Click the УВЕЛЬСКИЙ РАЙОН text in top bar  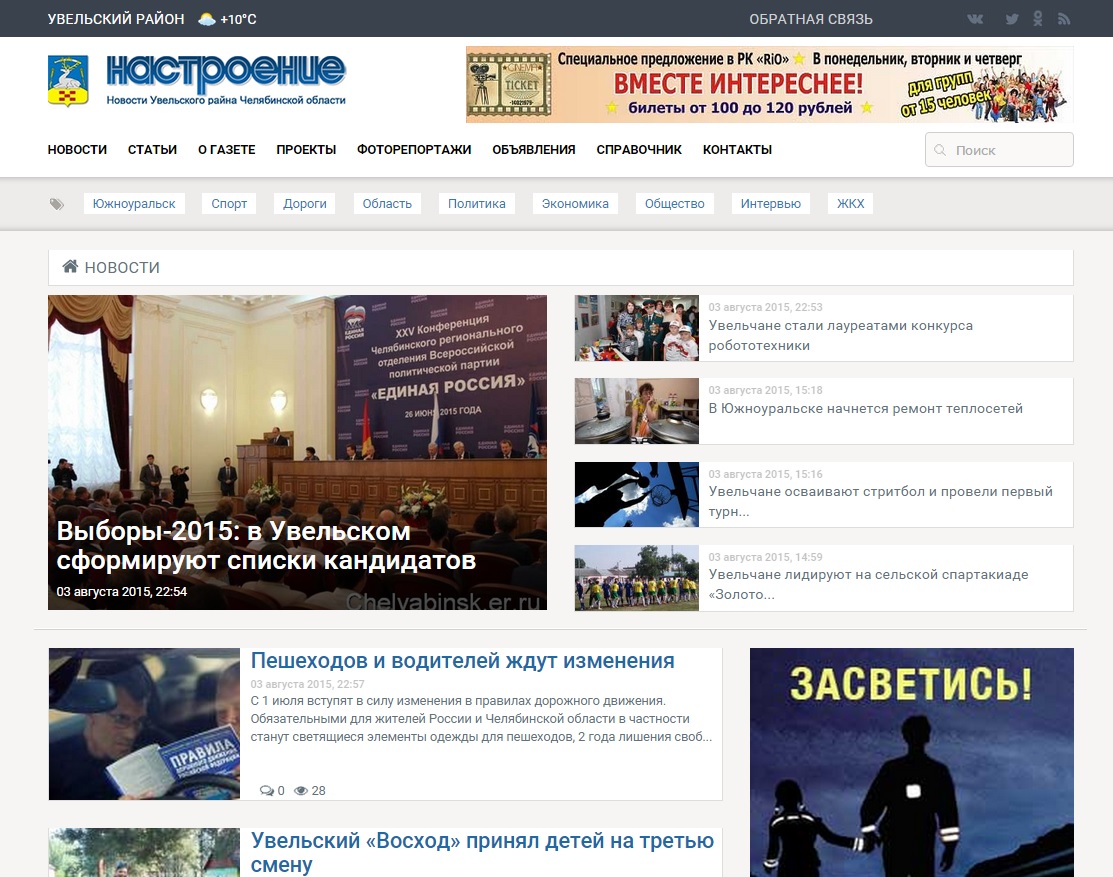pyautogui.click(x=116, y=19)
